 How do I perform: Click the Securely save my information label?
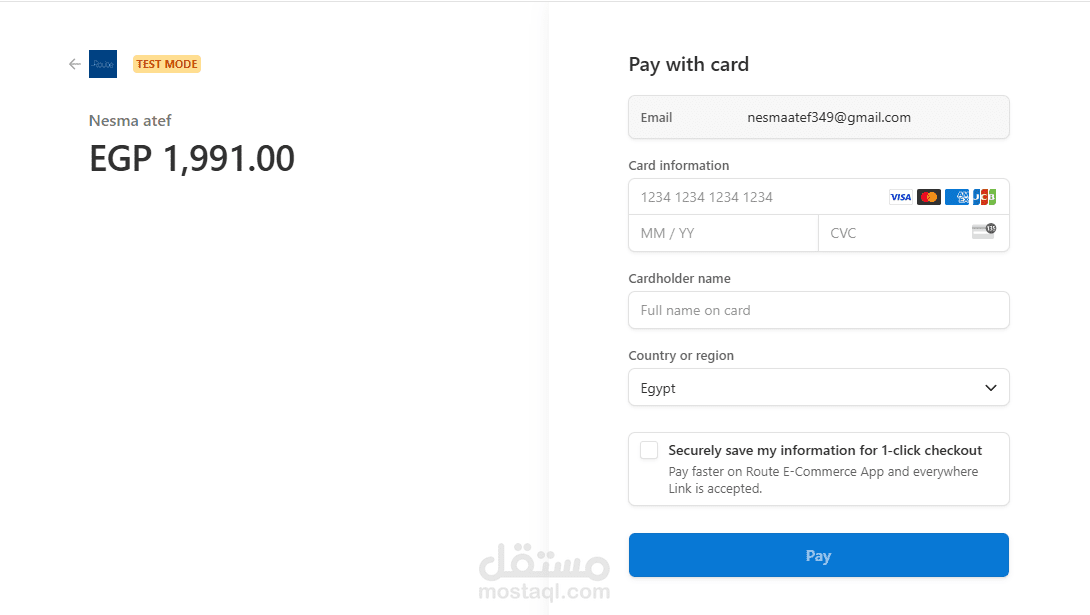(825, 450)
